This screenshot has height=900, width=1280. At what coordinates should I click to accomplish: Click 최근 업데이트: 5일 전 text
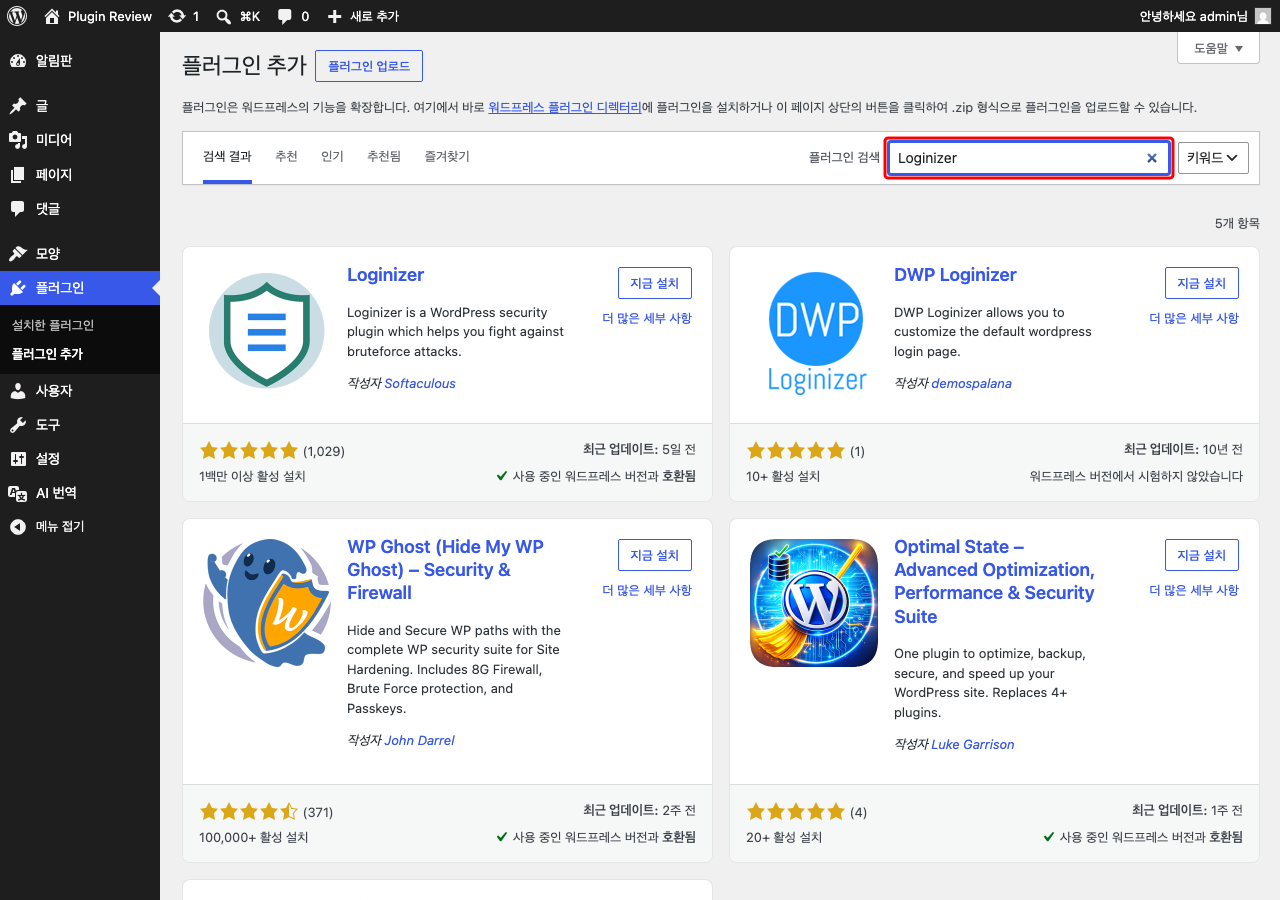[639, 450]
